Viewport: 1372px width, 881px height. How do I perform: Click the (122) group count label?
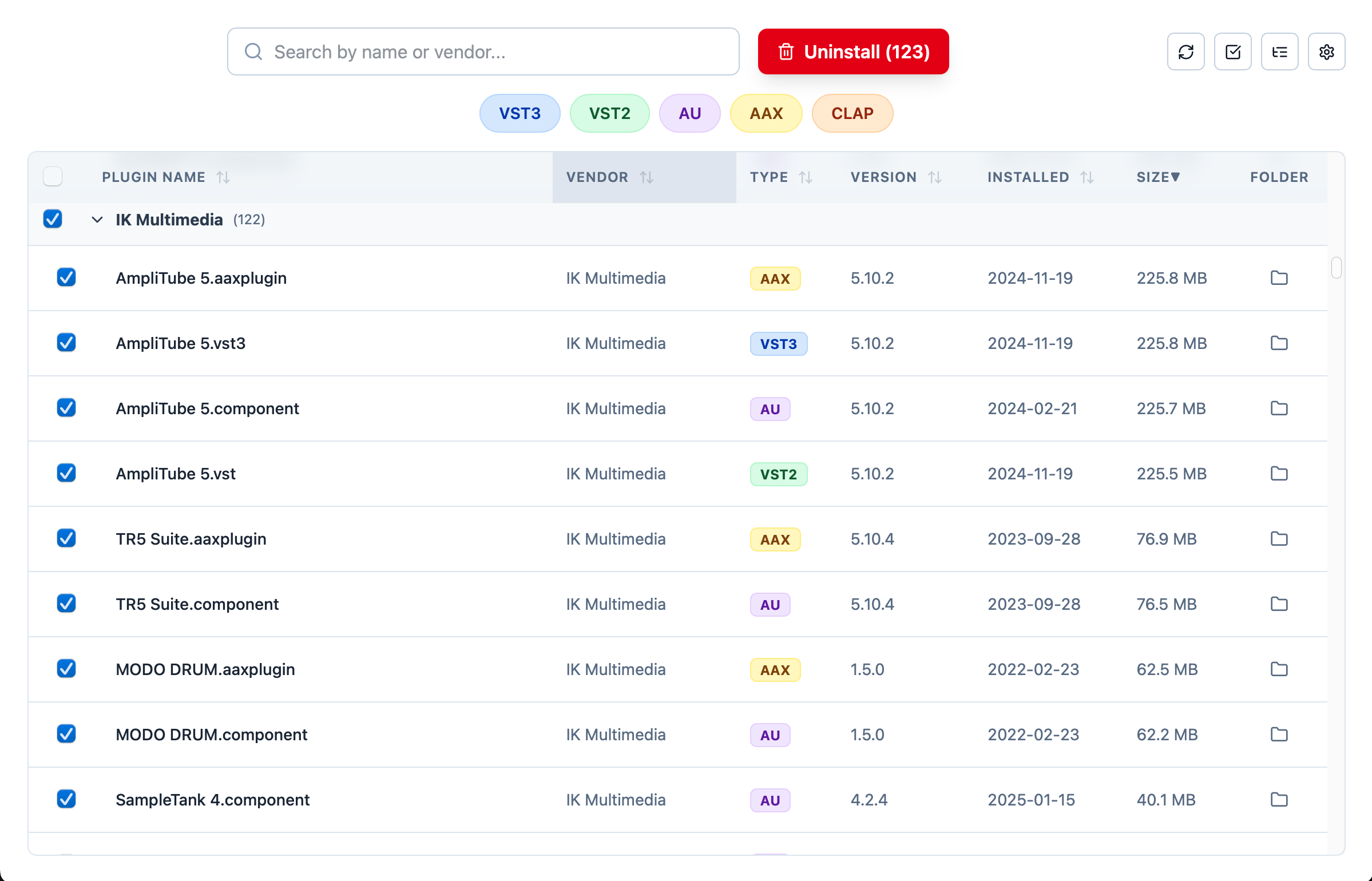pyautogui.click(x=249, y=220)
